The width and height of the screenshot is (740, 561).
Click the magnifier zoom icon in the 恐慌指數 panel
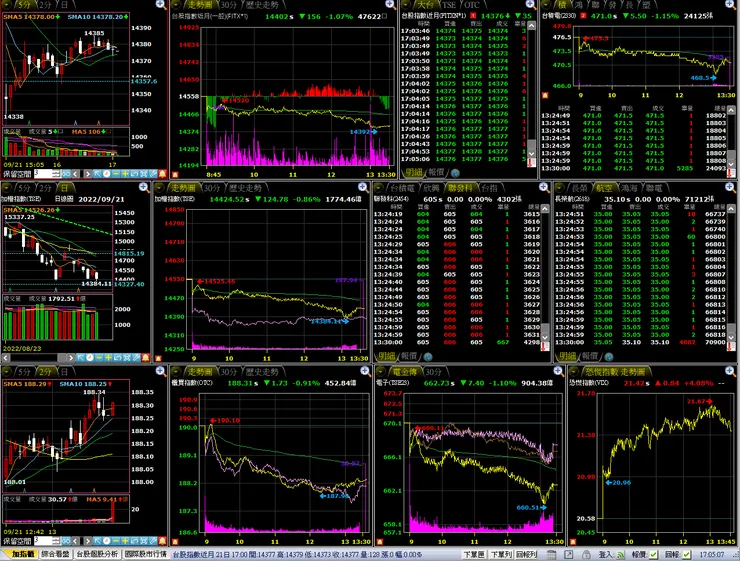[730, 371]
